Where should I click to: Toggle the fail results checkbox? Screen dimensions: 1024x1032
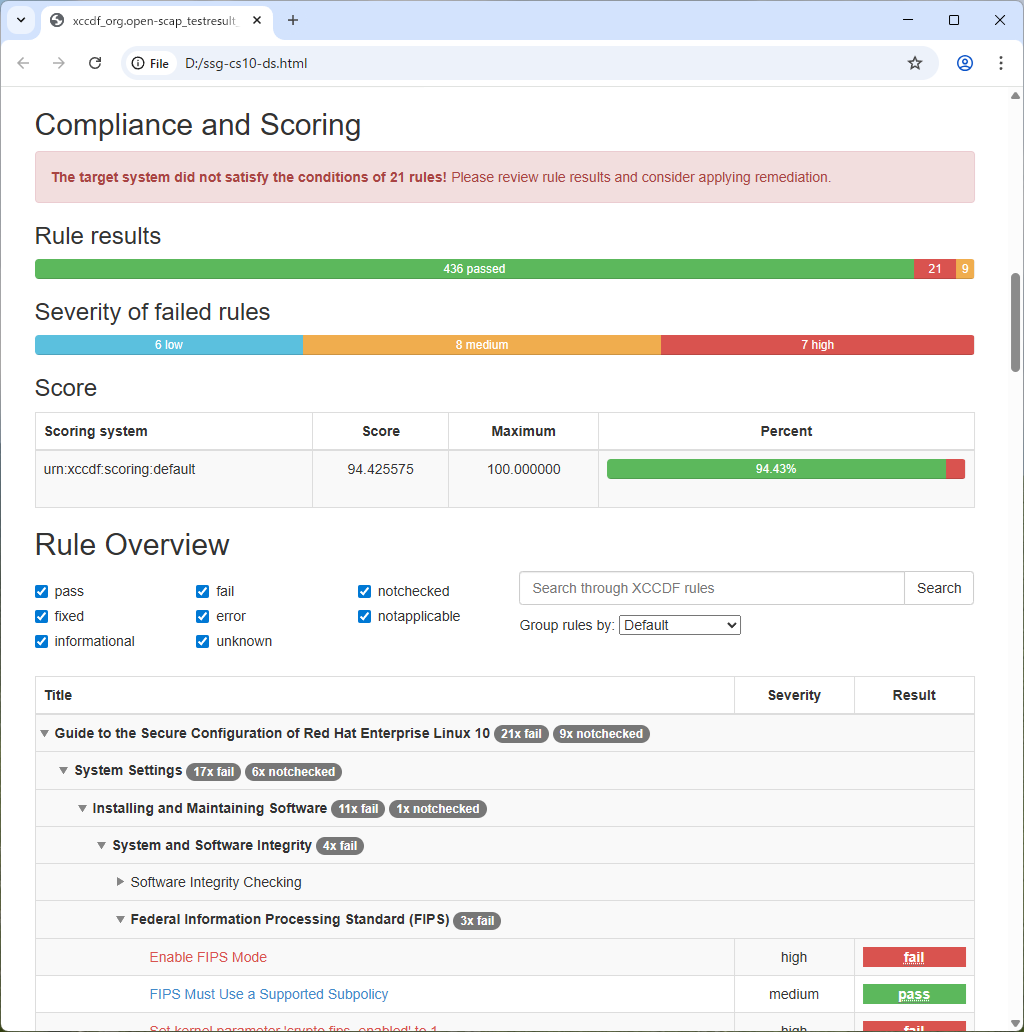pyautogui.click(x=203, y=592)
